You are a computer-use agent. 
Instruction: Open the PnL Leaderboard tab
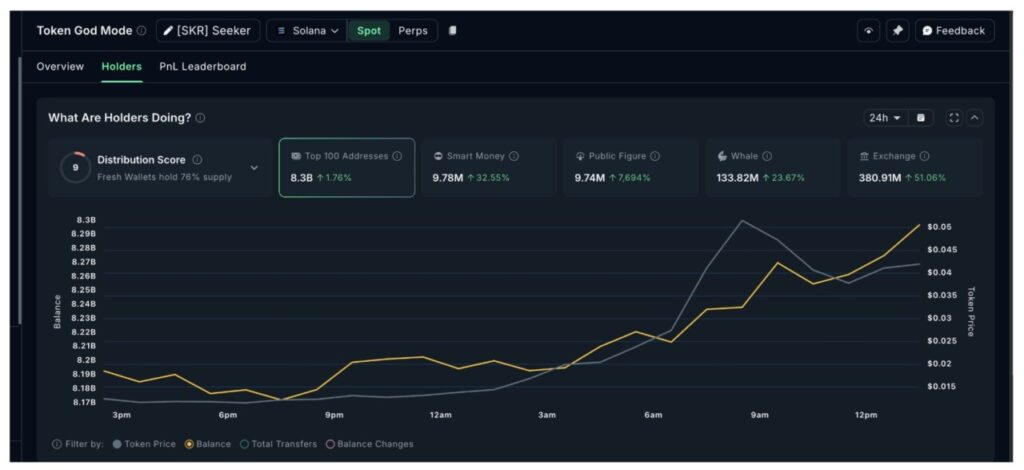[x=202, y=67]
